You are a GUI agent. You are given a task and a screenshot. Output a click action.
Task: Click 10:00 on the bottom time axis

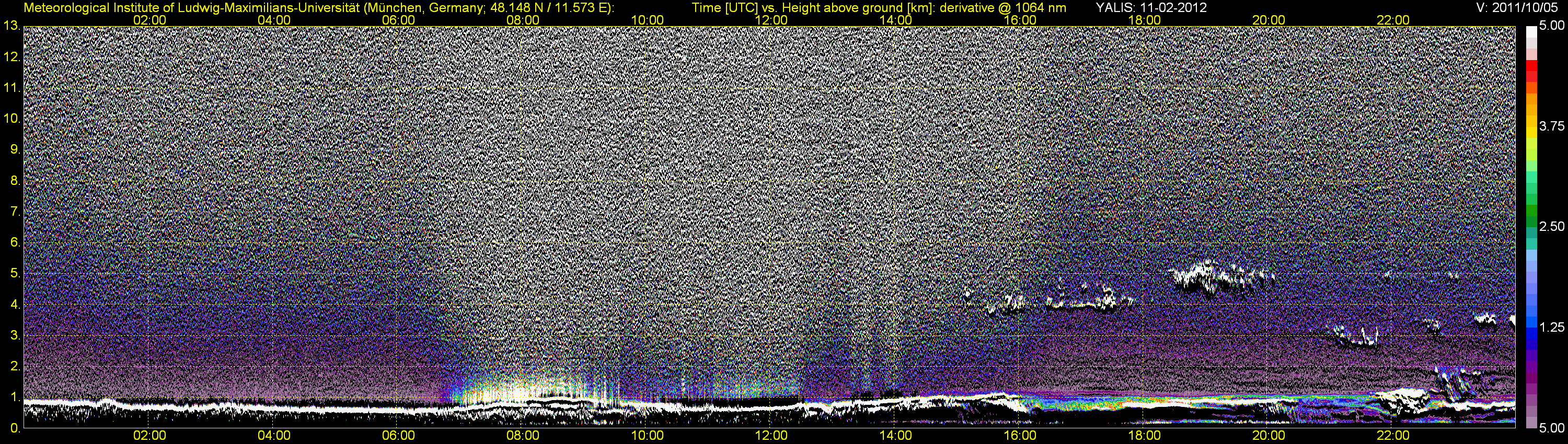click(647, 436)
